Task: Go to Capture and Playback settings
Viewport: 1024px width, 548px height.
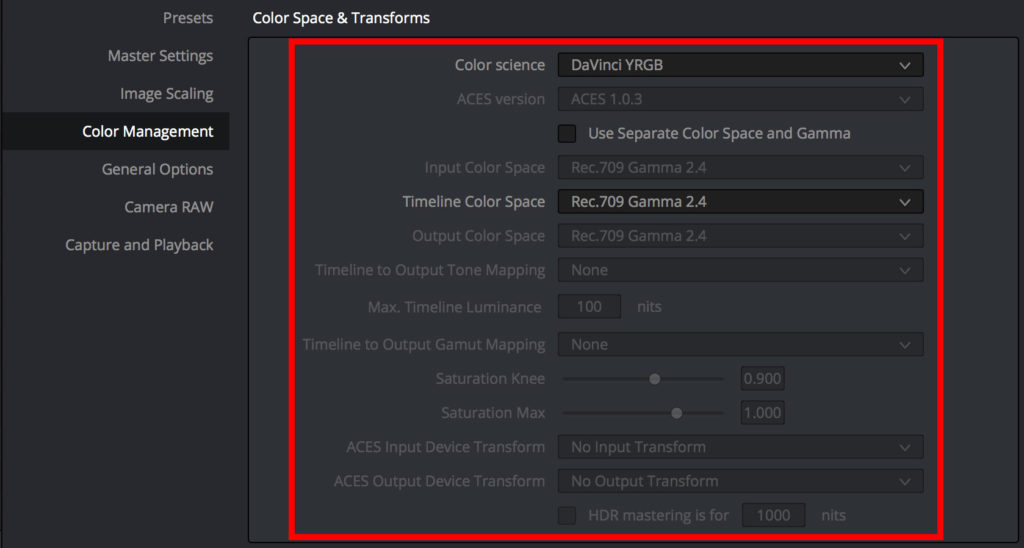Action: tap(139, 246)
